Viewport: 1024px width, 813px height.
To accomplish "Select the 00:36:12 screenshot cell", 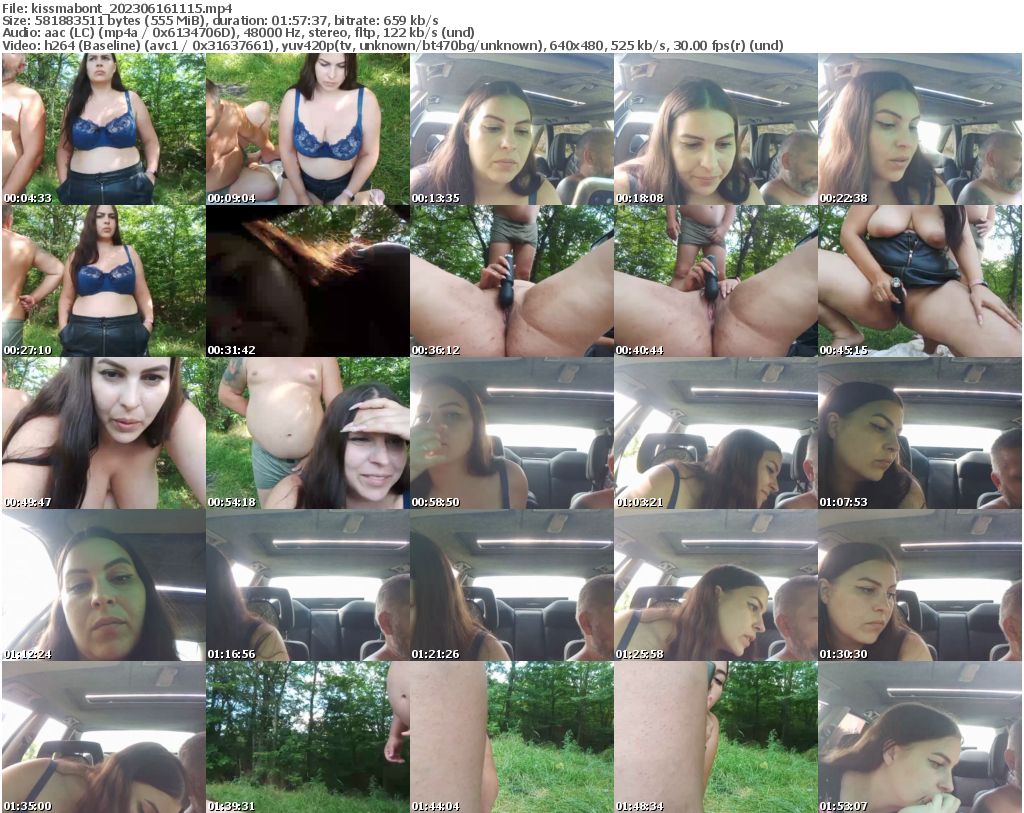I will [510, 281].
